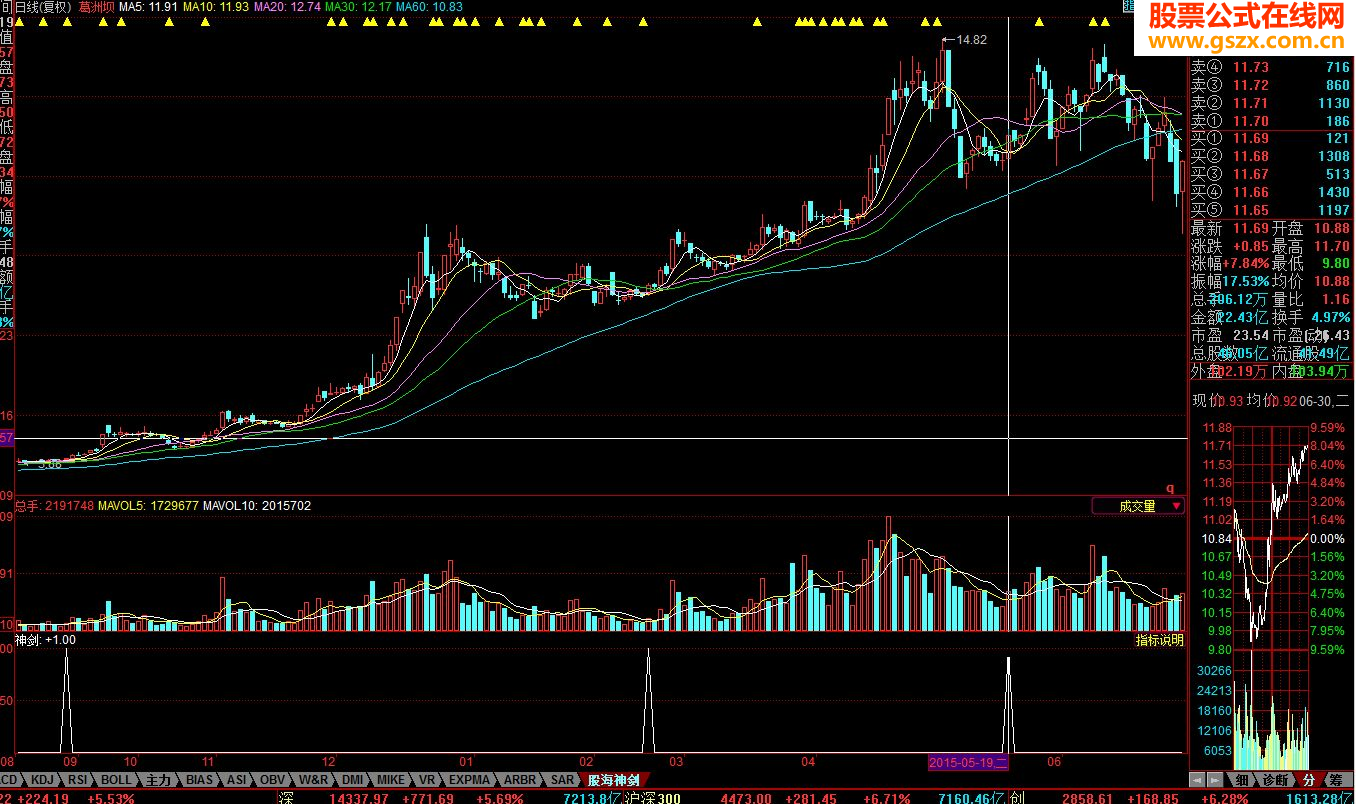Click the MA5: 11.91 legend value
The image size is (1356, 804).
149,6
